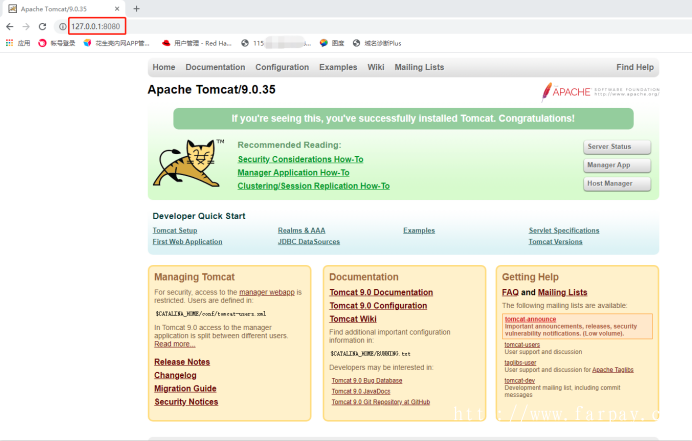Click the browser forward arrow
The height and width of the screenshot is (441, 692).
(26, 25)
